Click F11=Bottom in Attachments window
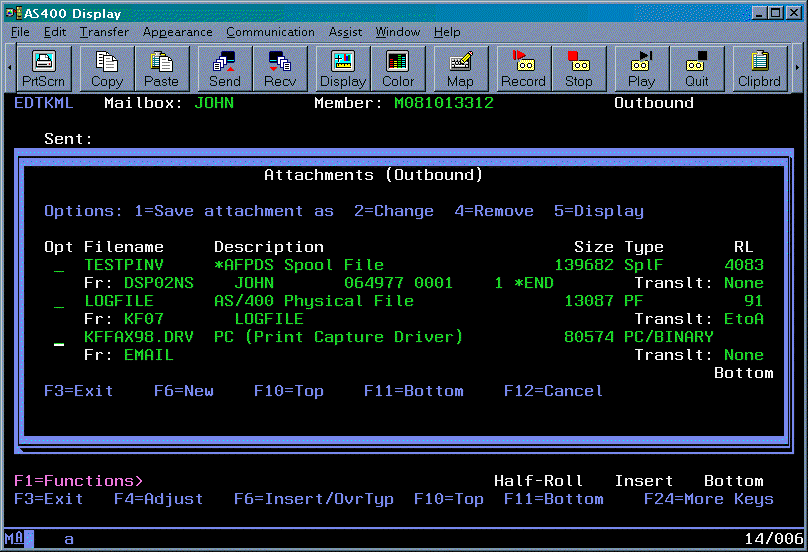The image size is (808, 552). (x=413, y=391)
